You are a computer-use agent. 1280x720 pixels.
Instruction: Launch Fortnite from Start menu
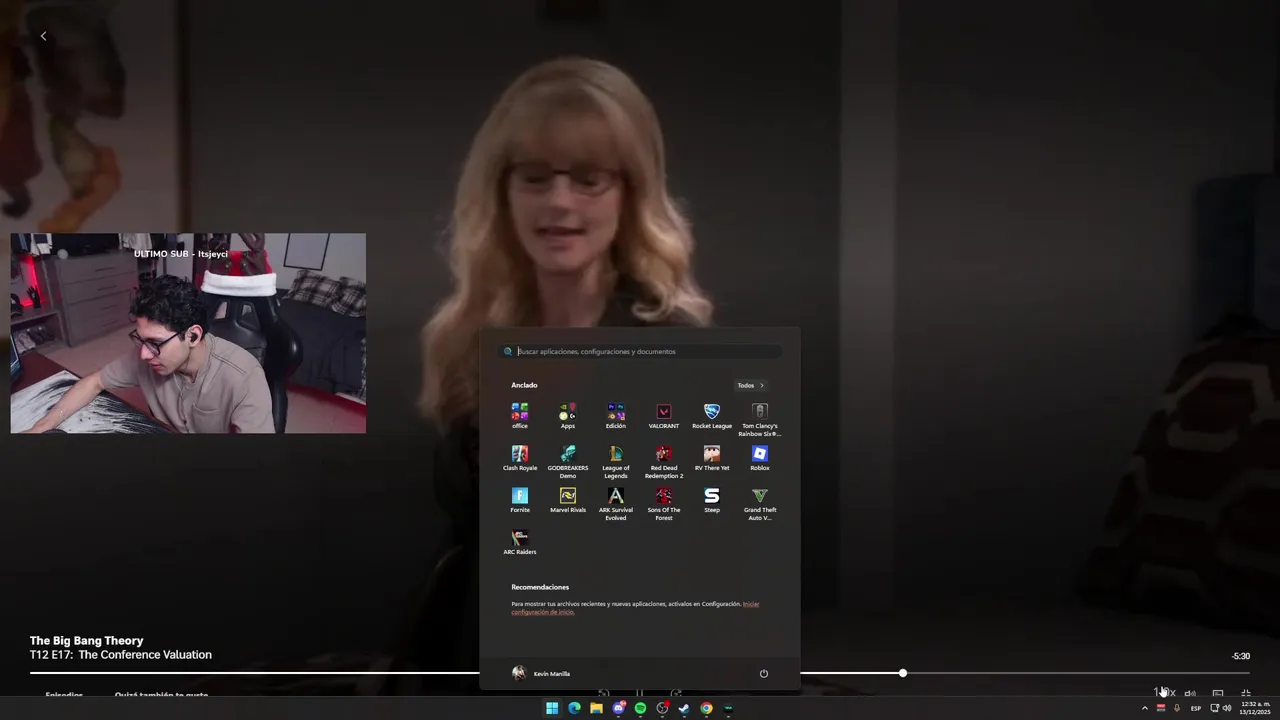click(x=520, y=500)
